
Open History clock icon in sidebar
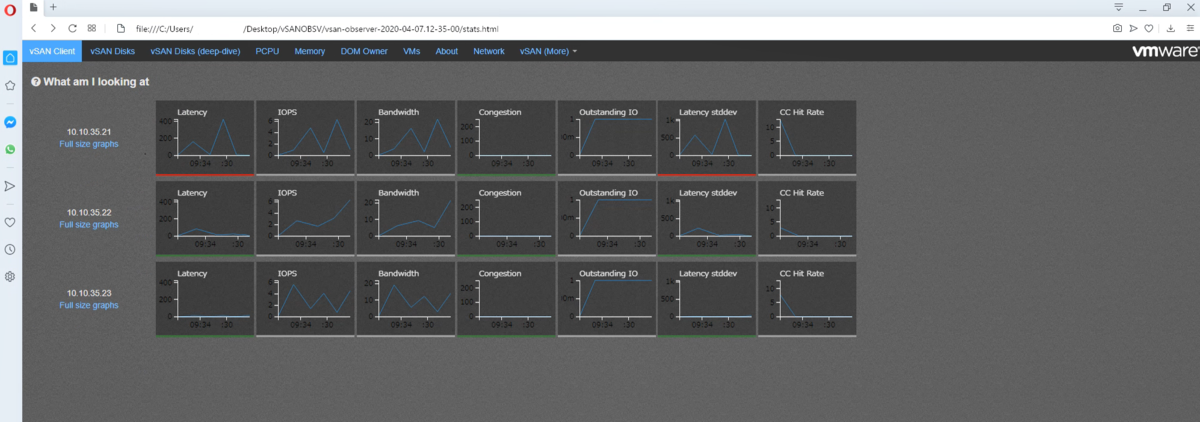click(x=10, y=249)
